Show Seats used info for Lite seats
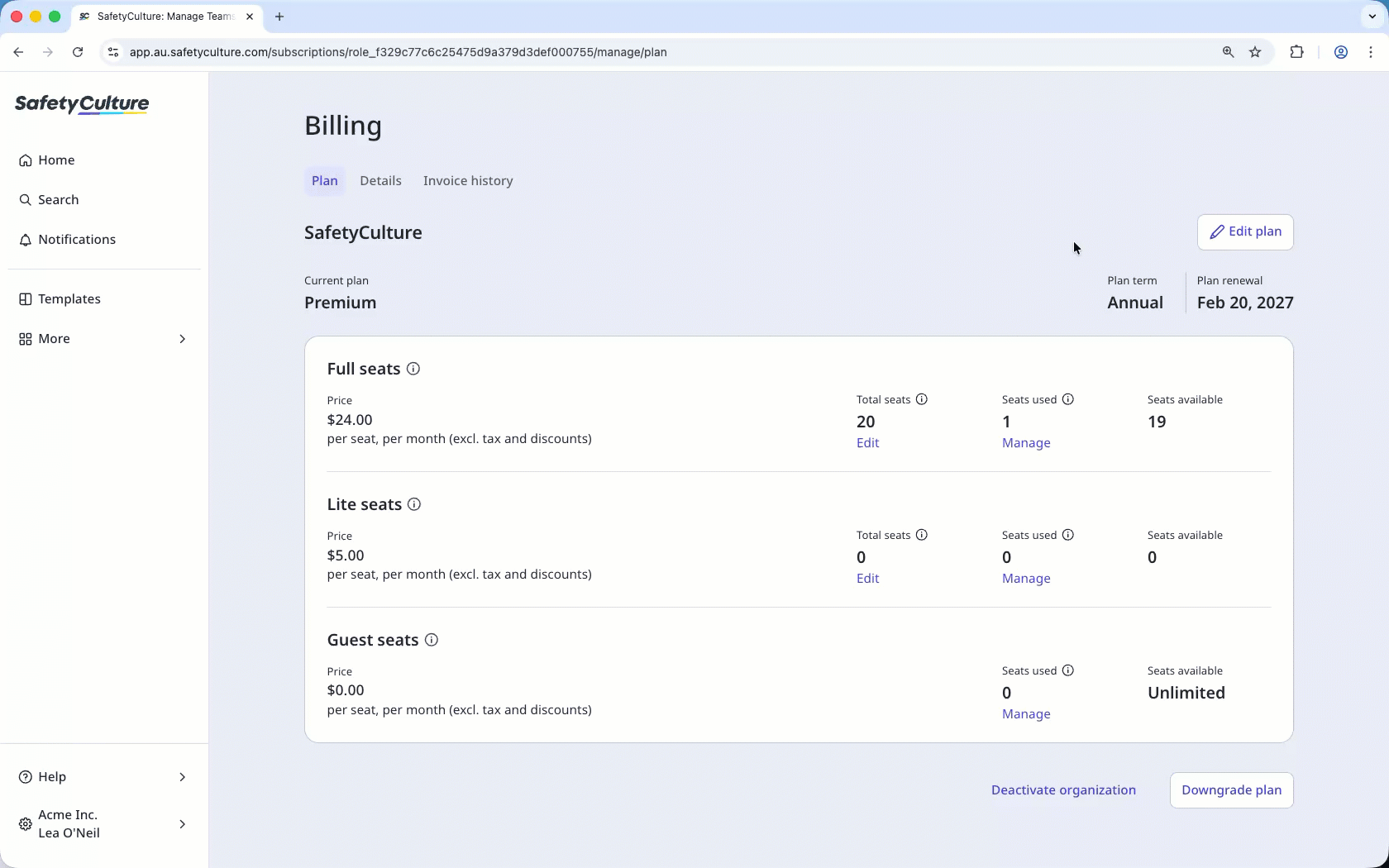The width and height of the screenshot is (1389, 868). tap(1068, 535)
